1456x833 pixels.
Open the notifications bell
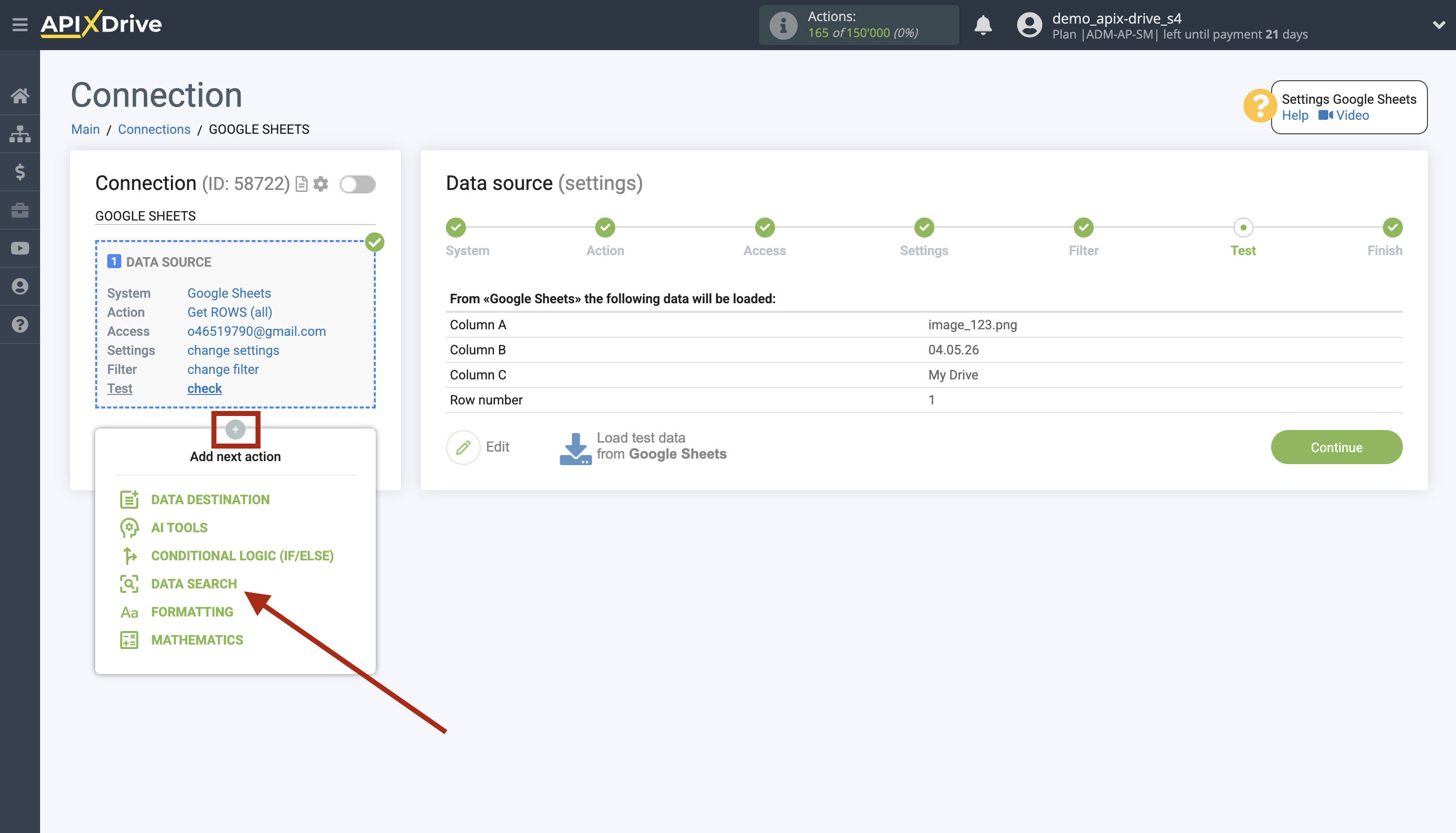[x=983, y=25]
